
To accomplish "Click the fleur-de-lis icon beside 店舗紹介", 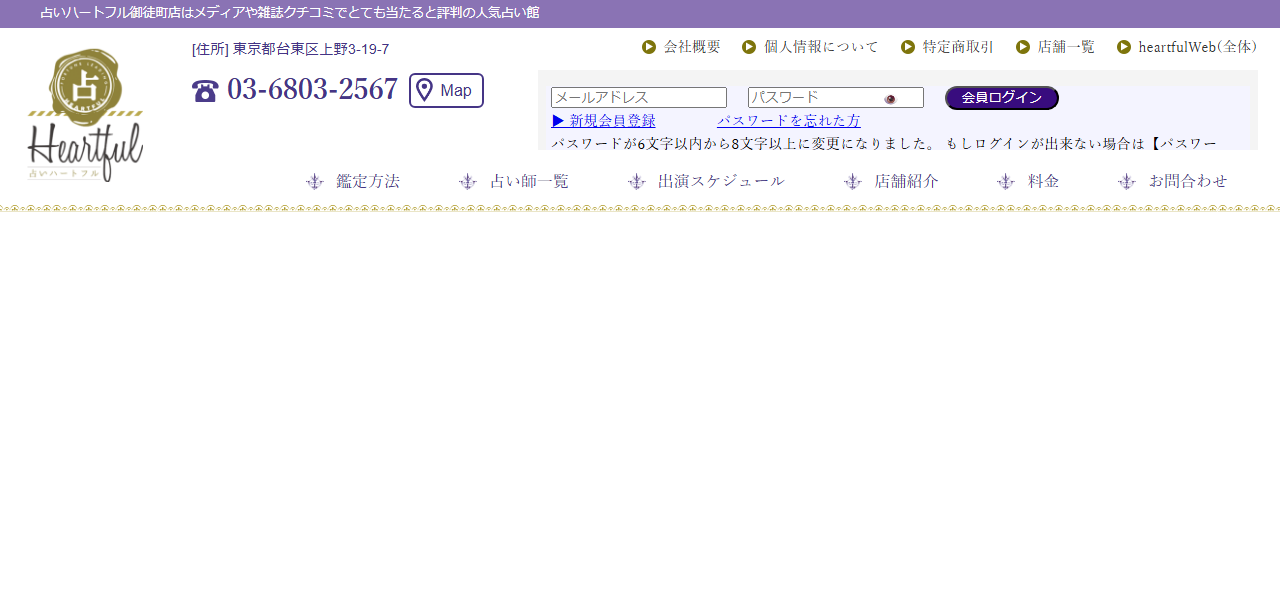I will tap(853, 181).
